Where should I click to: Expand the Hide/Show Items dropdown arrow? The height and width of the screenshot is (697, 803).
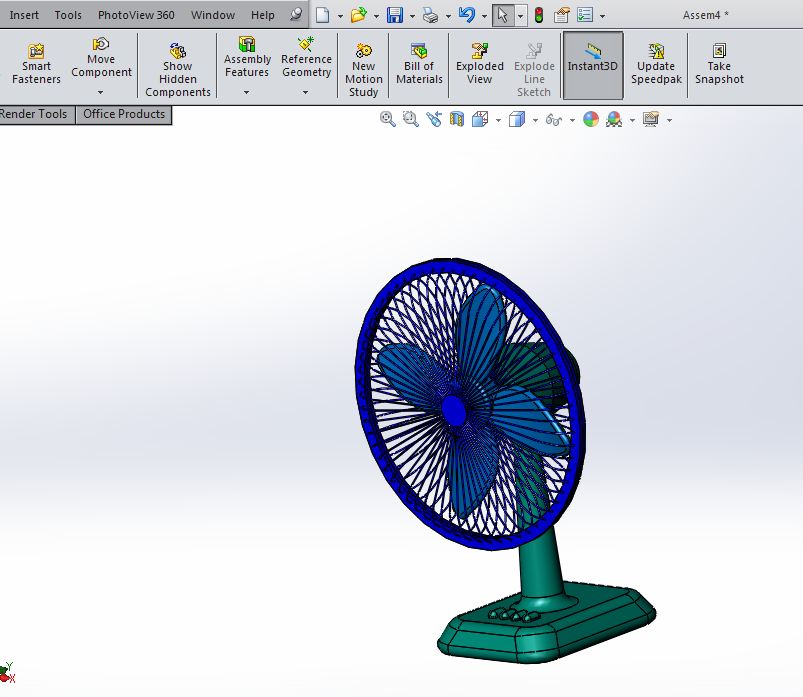coord(572,121)
